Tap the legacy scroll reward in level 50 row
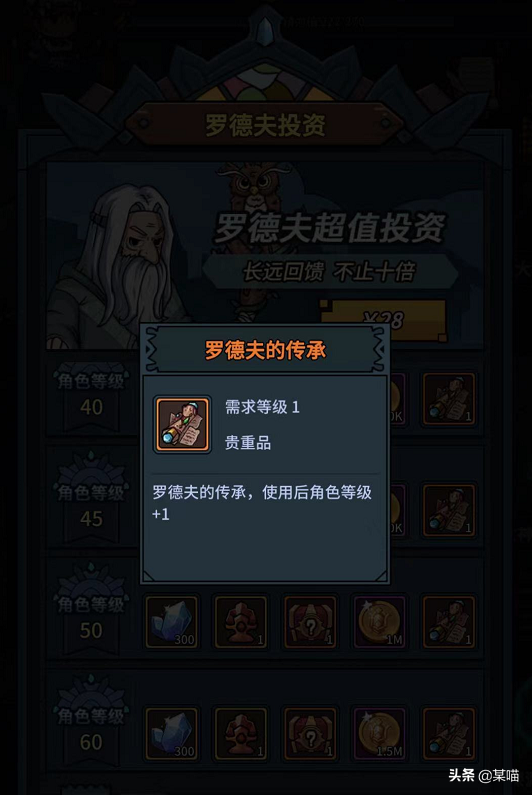The height and width of the screenshot is (795, 532). tap(449, 622)
